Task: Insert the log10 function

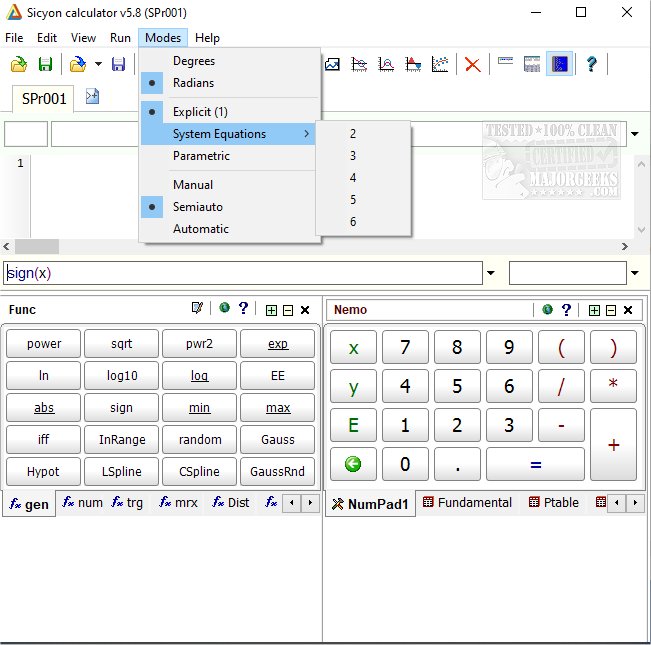Action: (x=121, y=376)
